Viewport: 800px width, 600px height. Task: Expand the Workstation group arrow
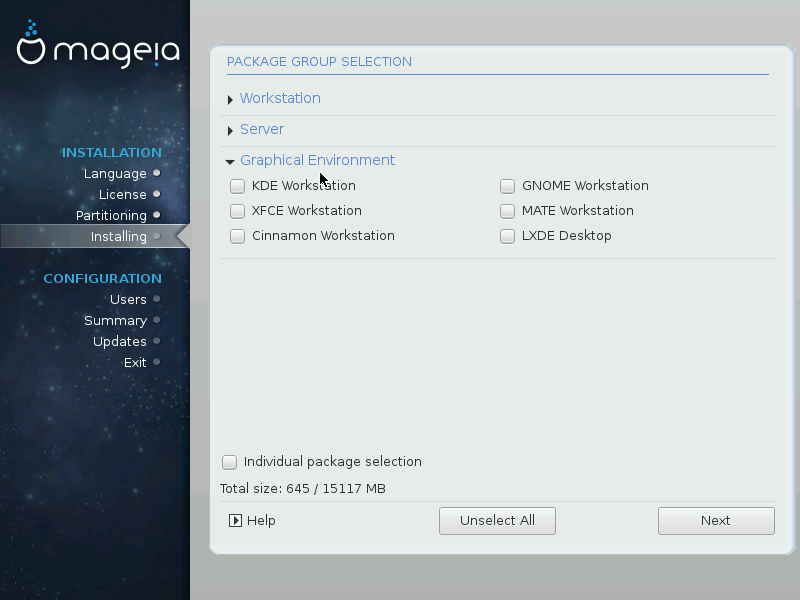(x=230, y=100)
